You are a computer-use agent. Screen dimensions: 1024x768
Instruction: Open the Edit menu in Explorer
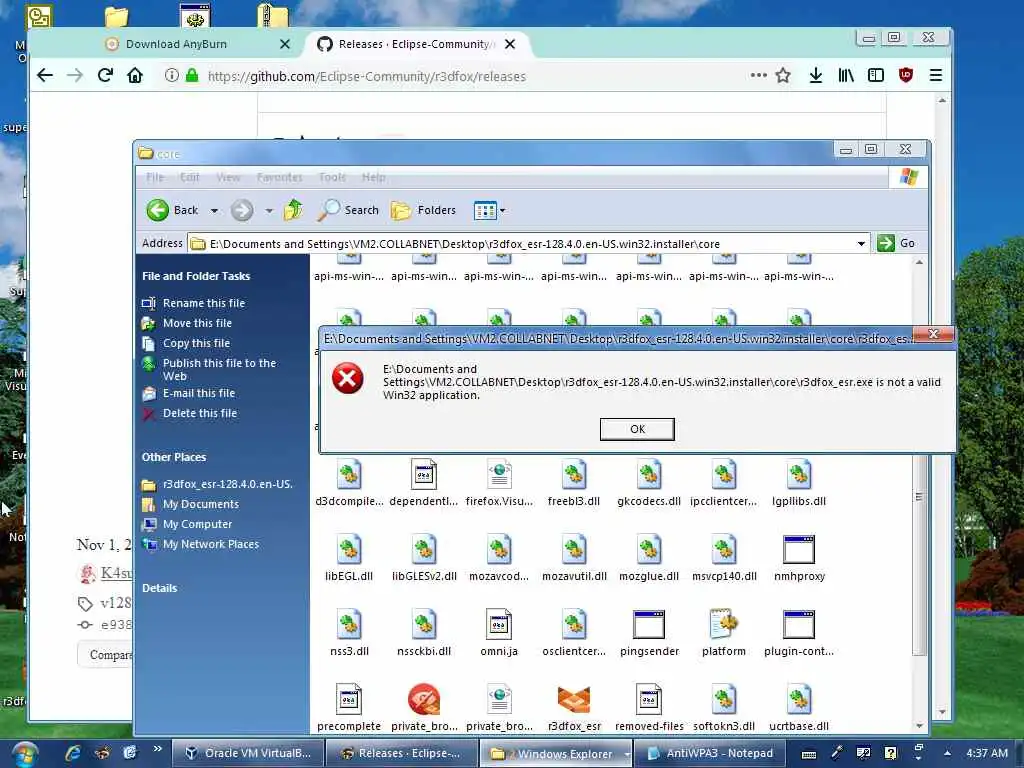pos(189,177)
